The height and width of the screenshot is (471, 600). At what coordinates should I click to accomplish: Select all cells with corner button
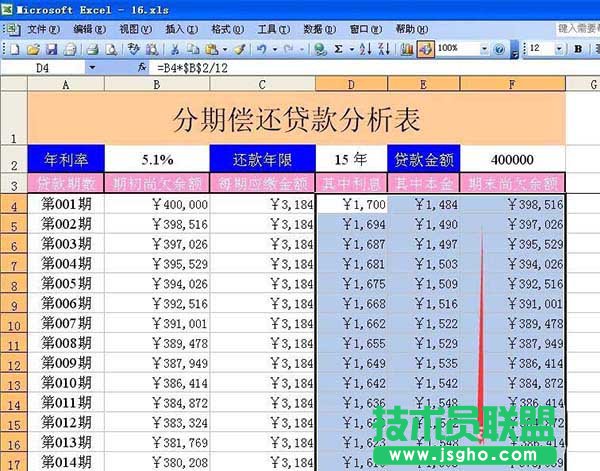pos(14,84)
